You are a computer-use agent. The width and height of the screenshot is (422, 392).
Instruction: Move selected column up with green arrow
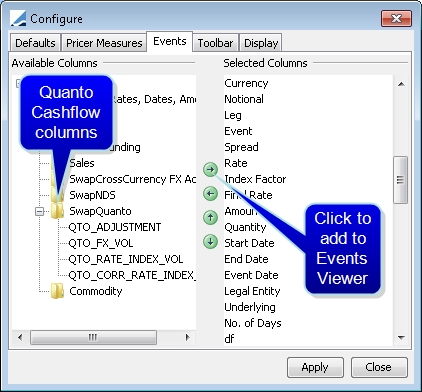point(210,218)
